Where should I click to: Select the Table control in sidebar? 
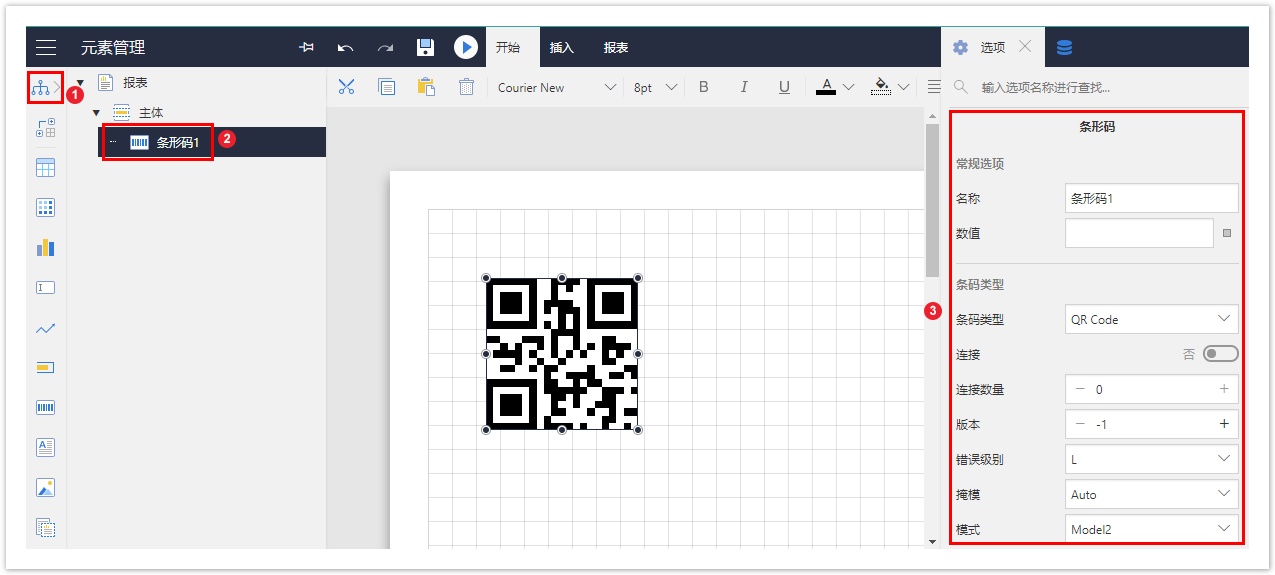[45, 168]
